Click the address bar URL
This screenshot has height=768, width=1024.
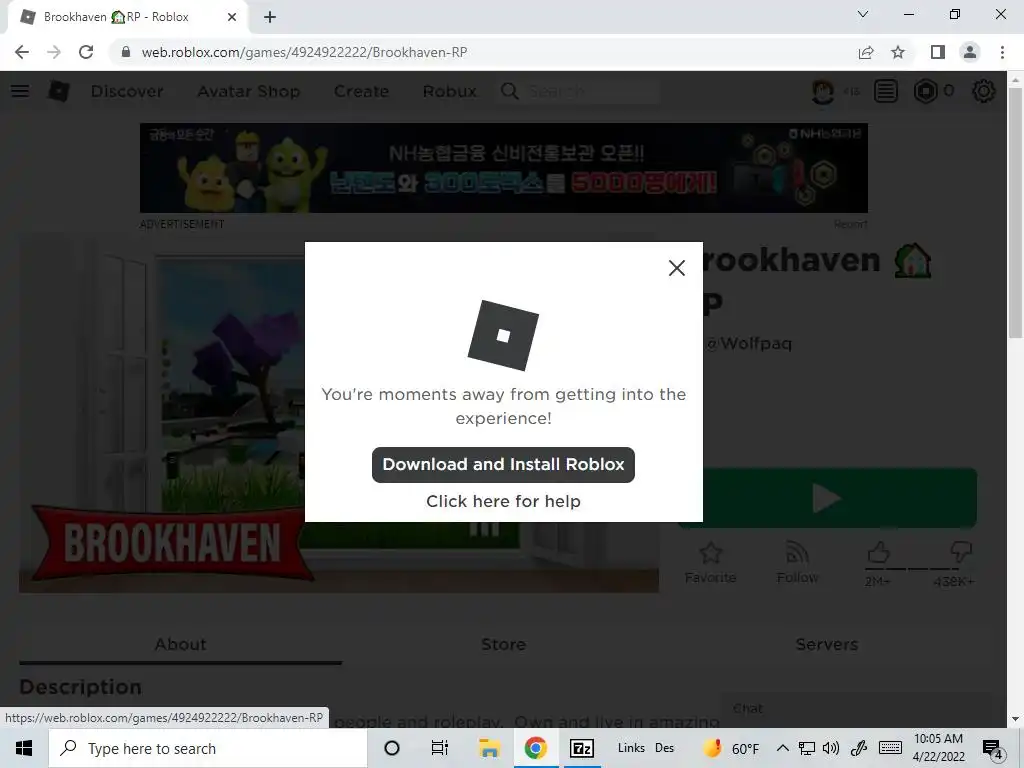pos(304,52)
